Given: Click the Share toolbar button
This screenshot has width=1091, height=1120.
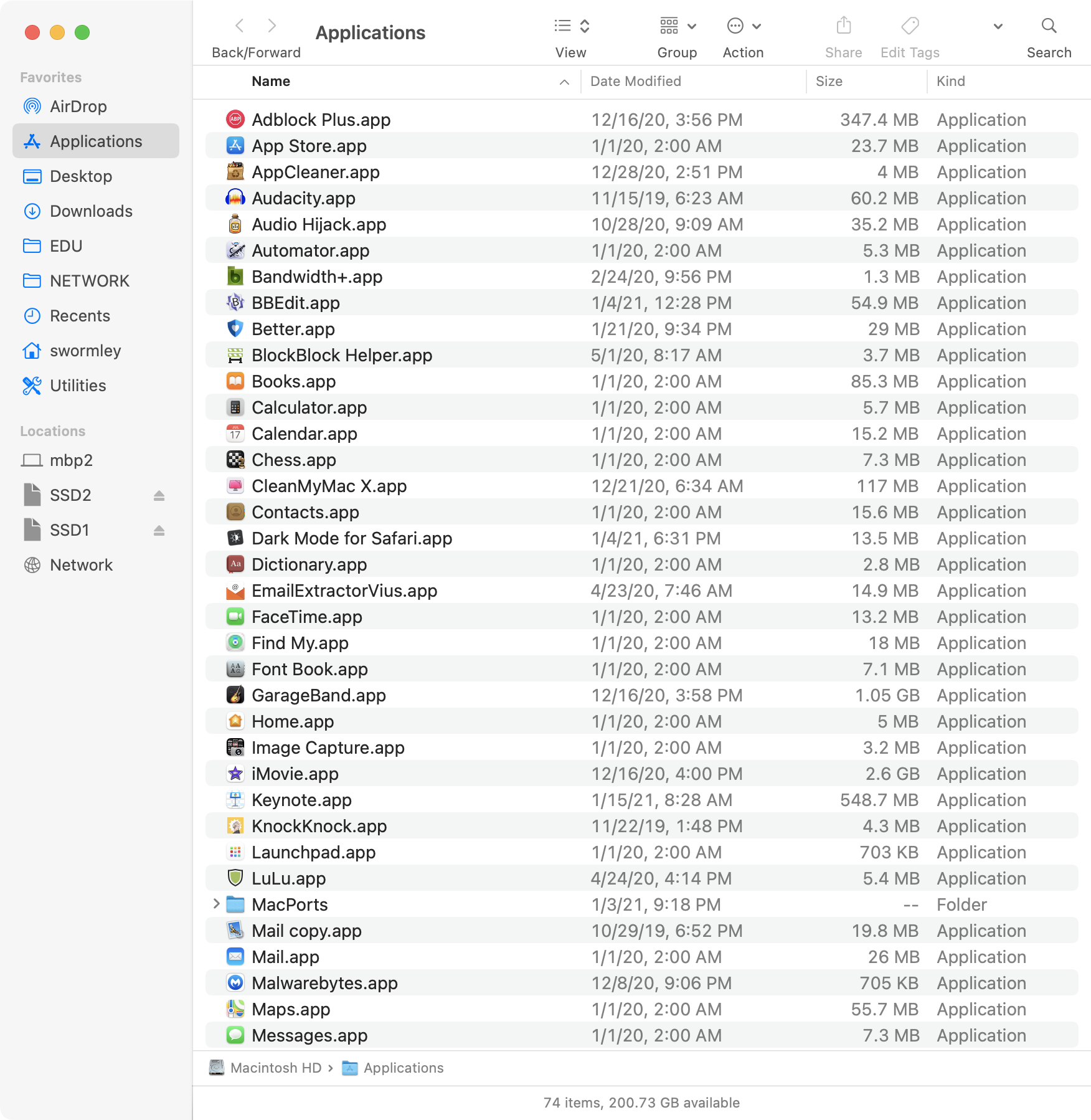Looking at the screenshot, I should 843,26.
